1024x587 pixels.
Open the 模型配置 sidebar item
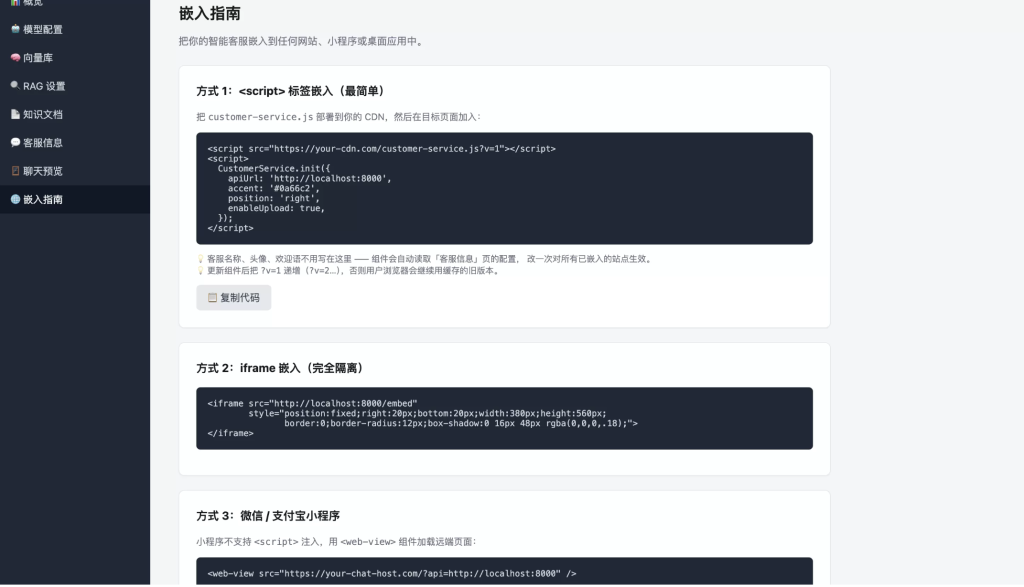(x=74, y=29)
